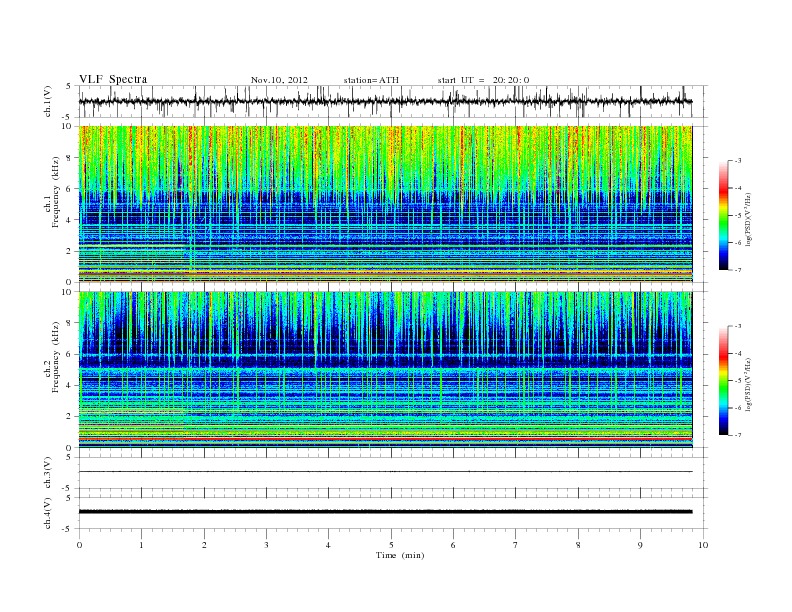Click the '6' tick on the time axis

coord(453,545)
